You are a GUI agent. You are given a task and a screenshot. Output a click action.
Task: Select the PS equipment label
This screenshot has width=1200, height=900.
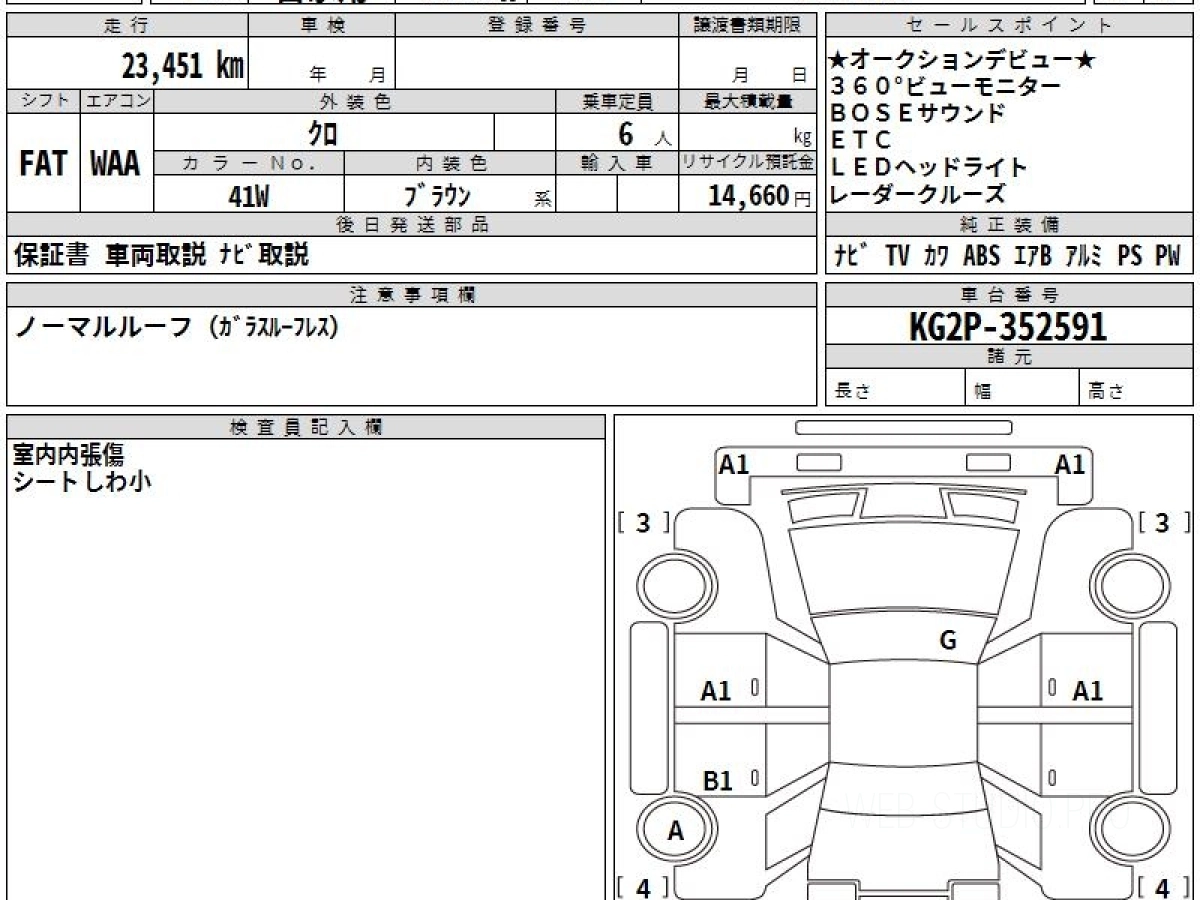click(1130, 256)
